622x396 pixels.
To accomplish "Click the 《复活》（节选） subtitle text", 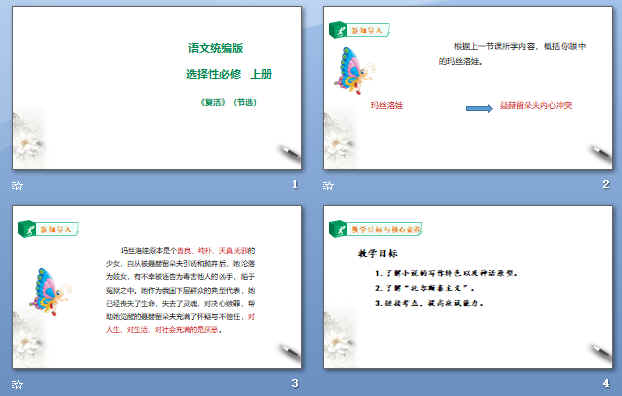I will point(228,102).
